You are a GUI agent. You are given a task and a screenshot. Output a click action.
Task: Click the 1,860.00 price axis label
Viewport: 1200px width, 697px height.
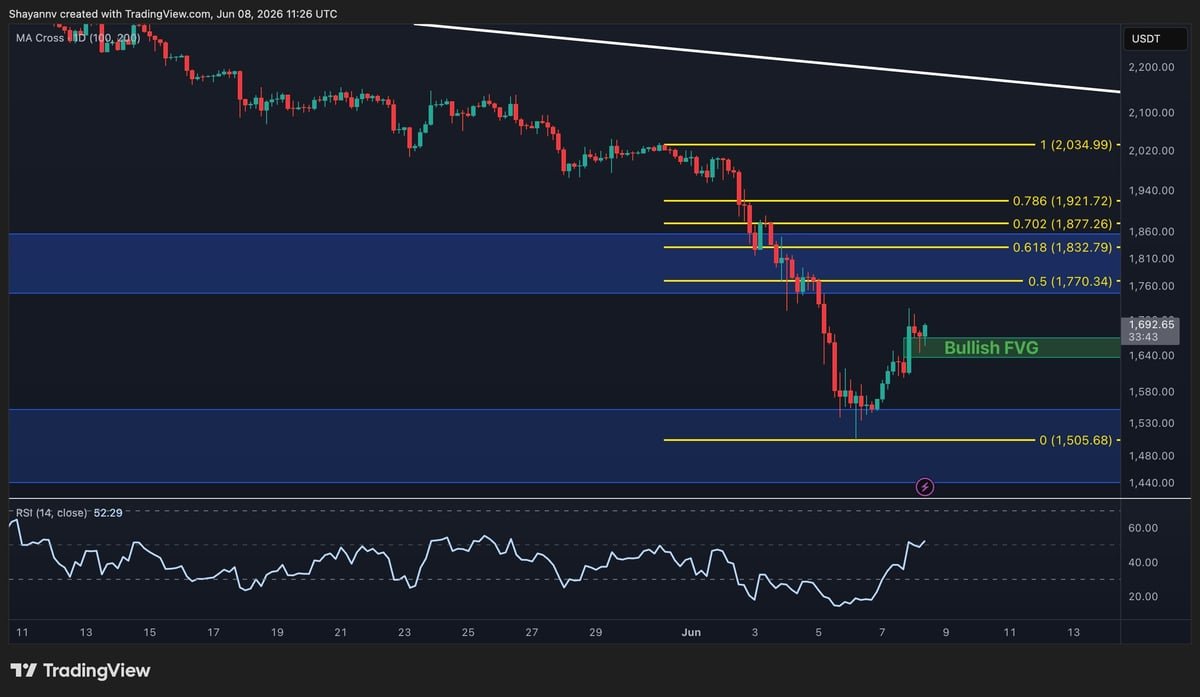tap(1151, 231)
